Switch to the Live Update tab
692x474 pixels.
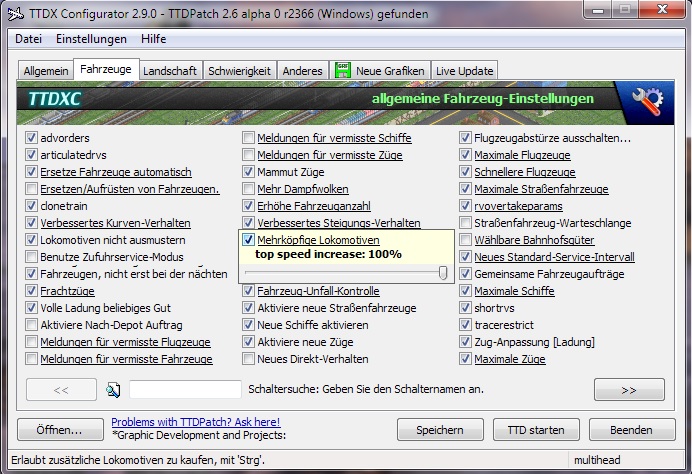(x=464, y=71)
